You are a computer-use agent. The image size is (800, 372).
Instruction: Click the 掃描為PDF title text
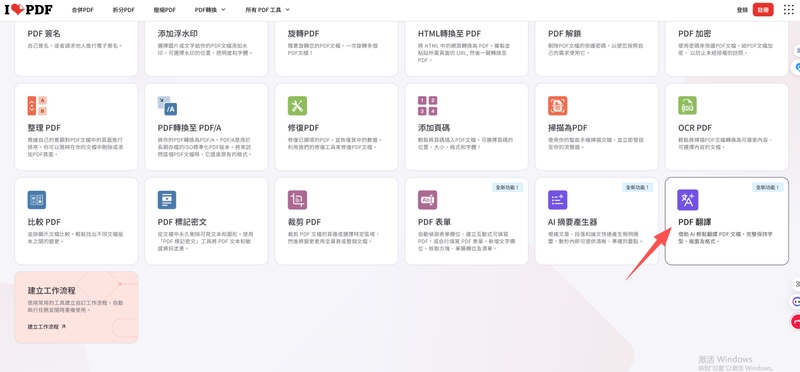[567, 128]
